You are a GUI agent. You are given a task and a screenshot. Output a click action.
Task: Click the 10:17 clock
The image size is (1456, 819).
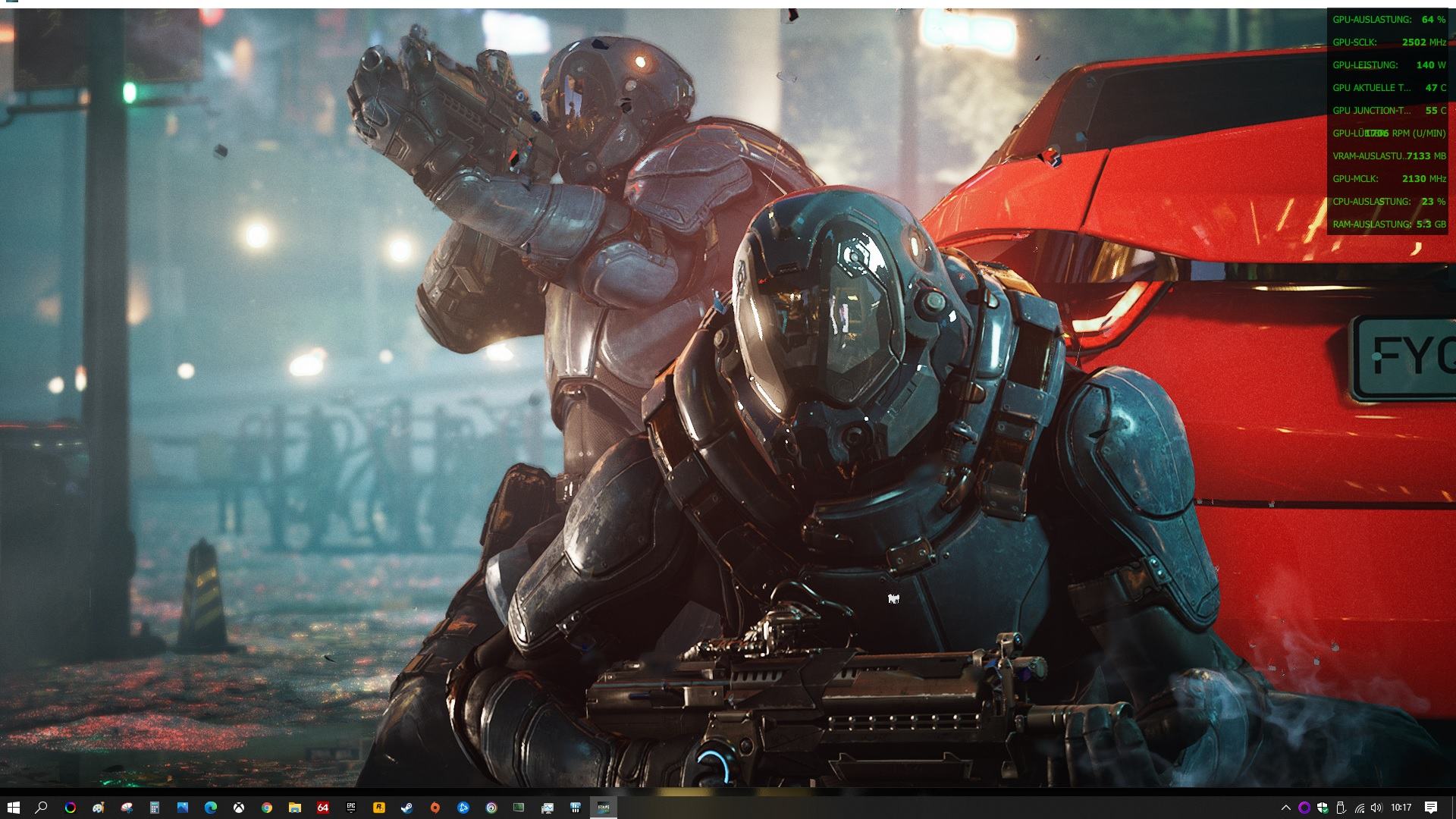[1401, 808]
